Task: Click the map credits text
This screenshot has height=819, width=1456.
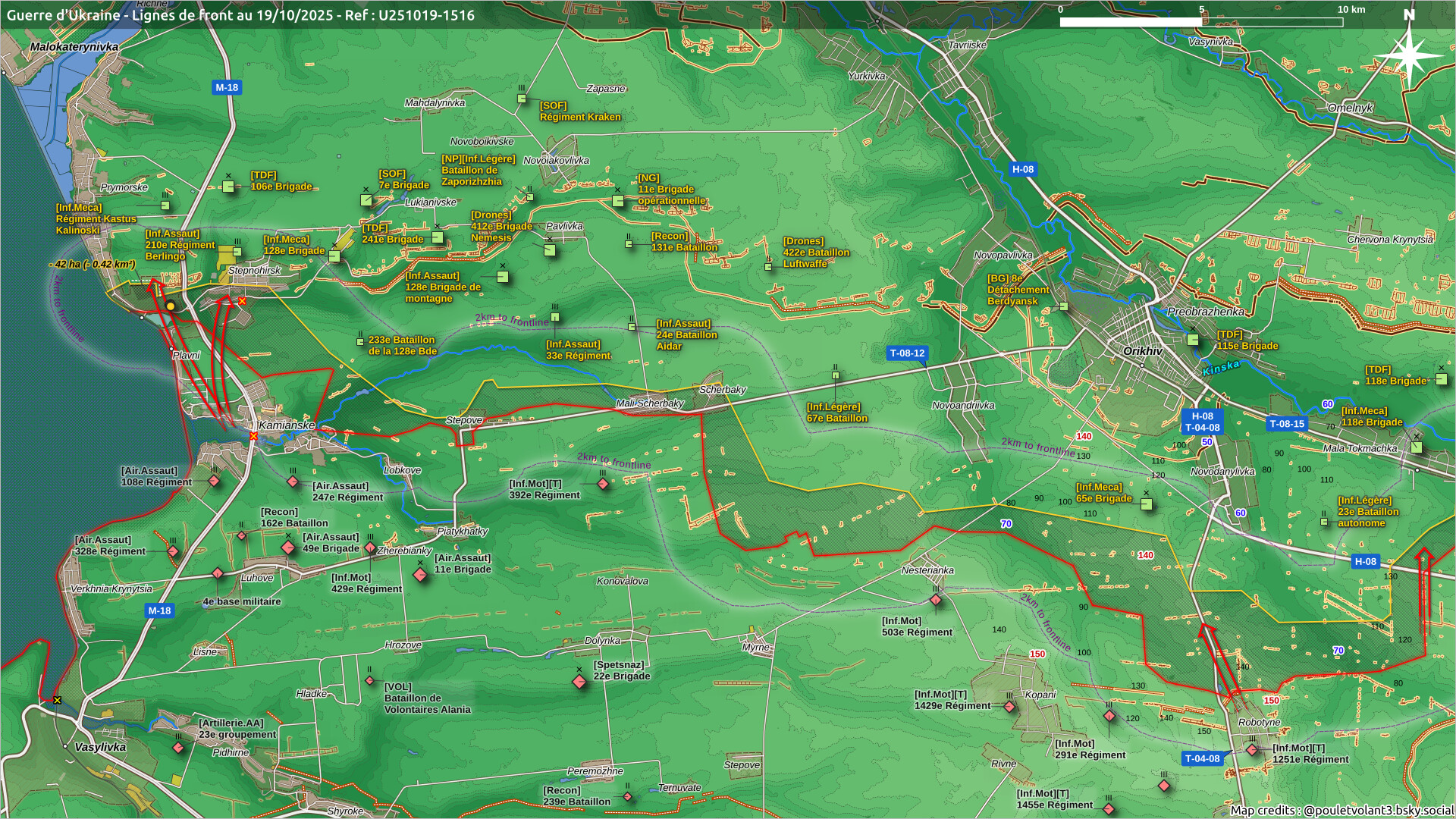Action: pyautogui.click(x=1341, y=810)
